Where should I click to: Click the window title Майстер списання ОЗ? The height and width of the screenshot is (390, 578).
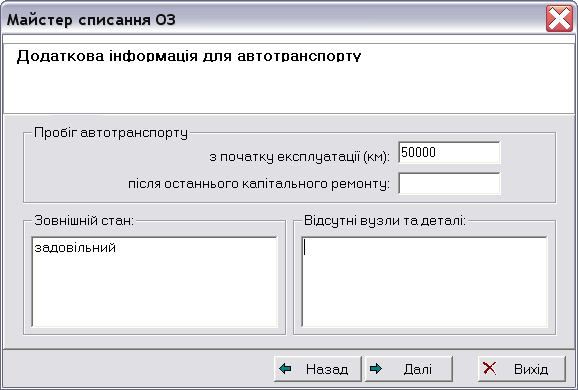click(91, 20)
